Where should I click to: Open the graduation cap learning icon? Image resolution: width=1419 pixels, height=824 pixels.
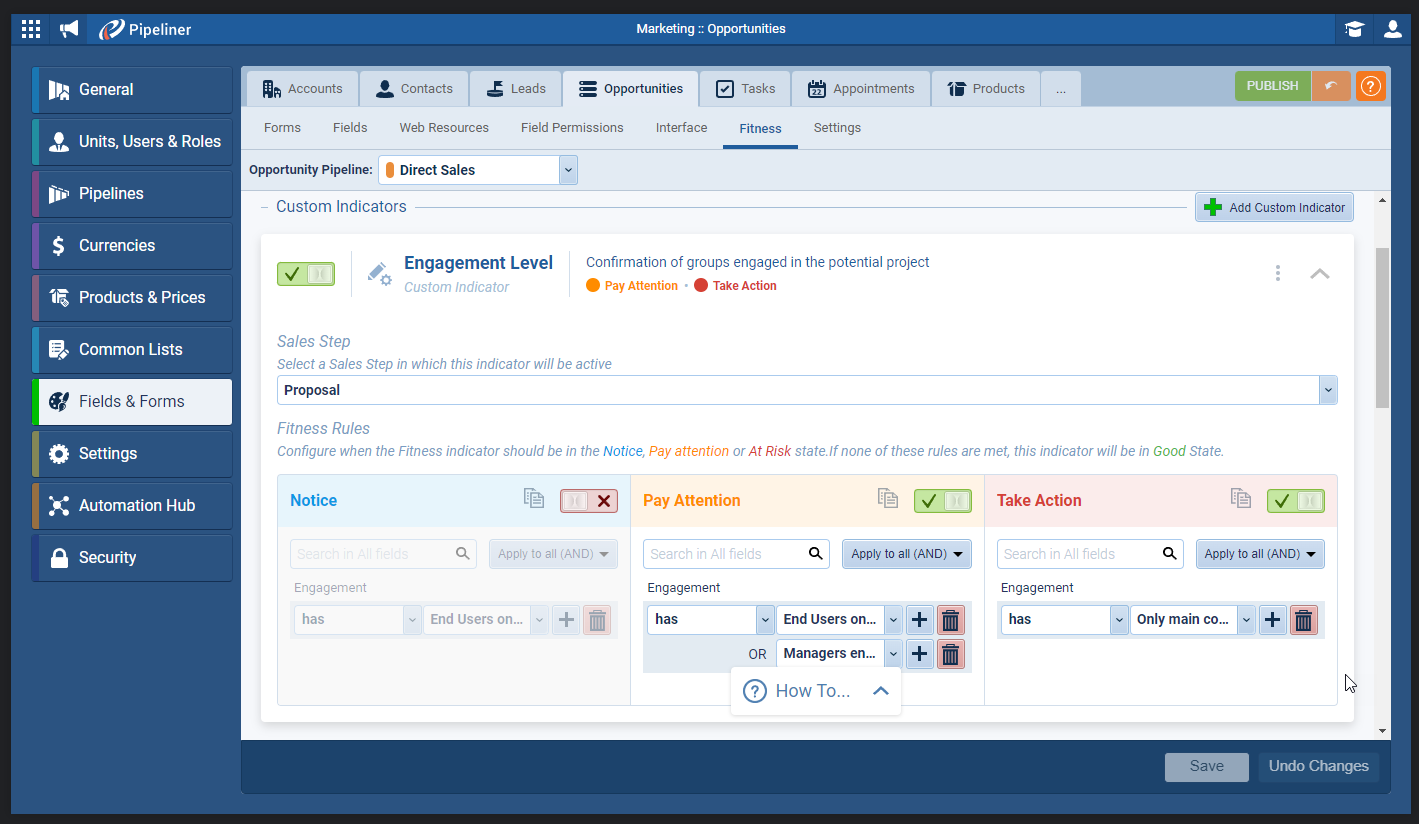[x=1354, y=29]
